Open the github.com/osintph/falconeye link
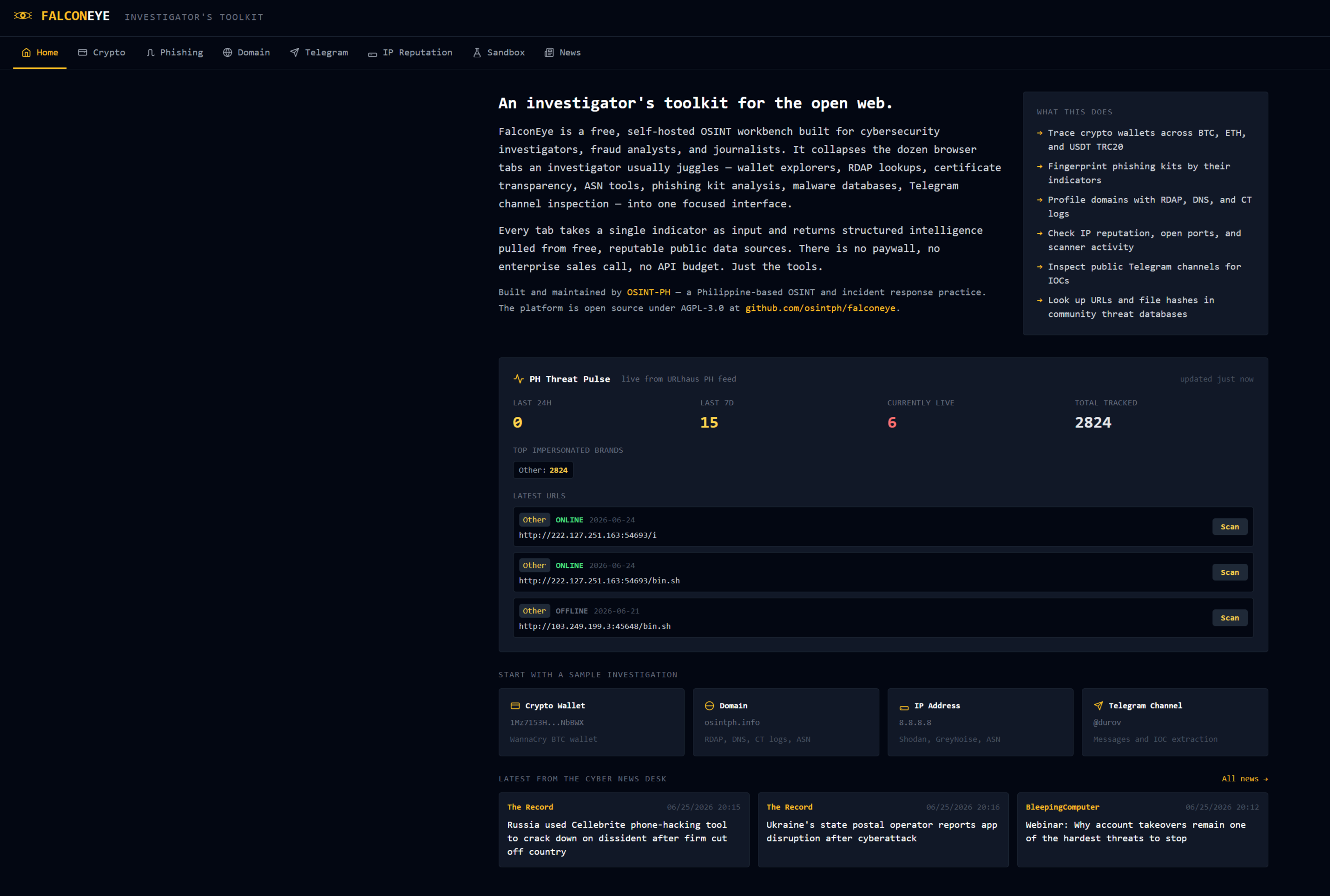Screen dimensions: 1330x896 tap(820, 308)
